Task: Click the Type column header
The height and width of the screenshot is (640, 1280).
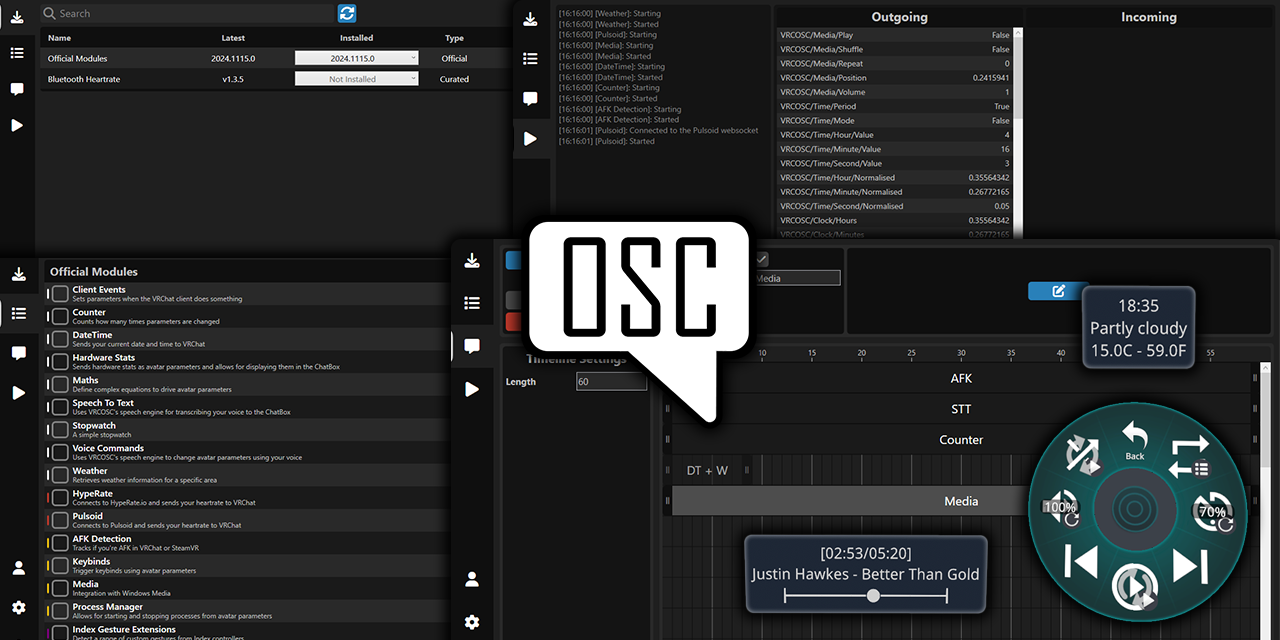Action: (x=454, y=38)
